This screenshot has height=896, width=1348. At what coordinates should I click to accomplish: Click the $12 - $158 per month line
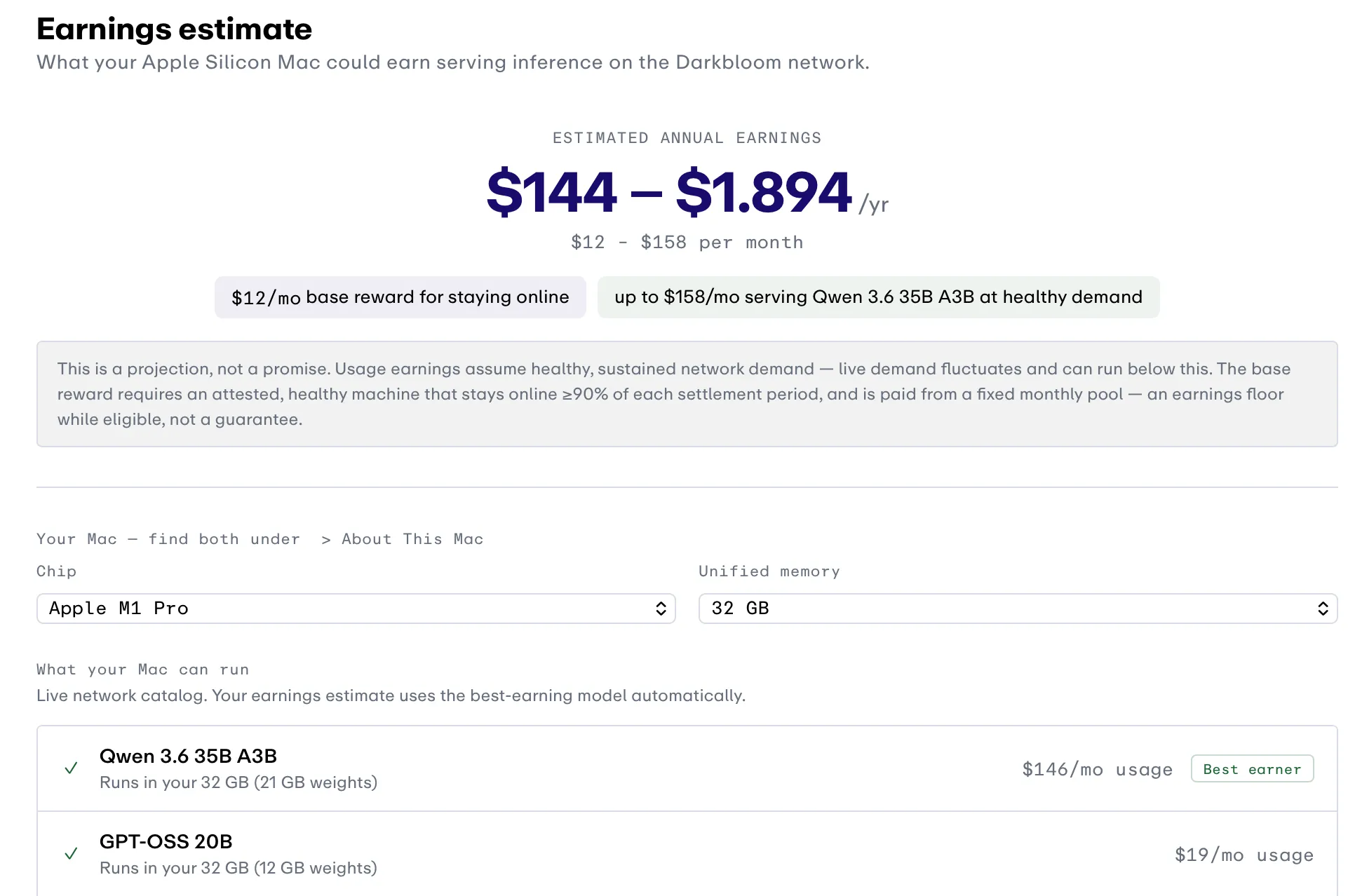pos(687,243)
